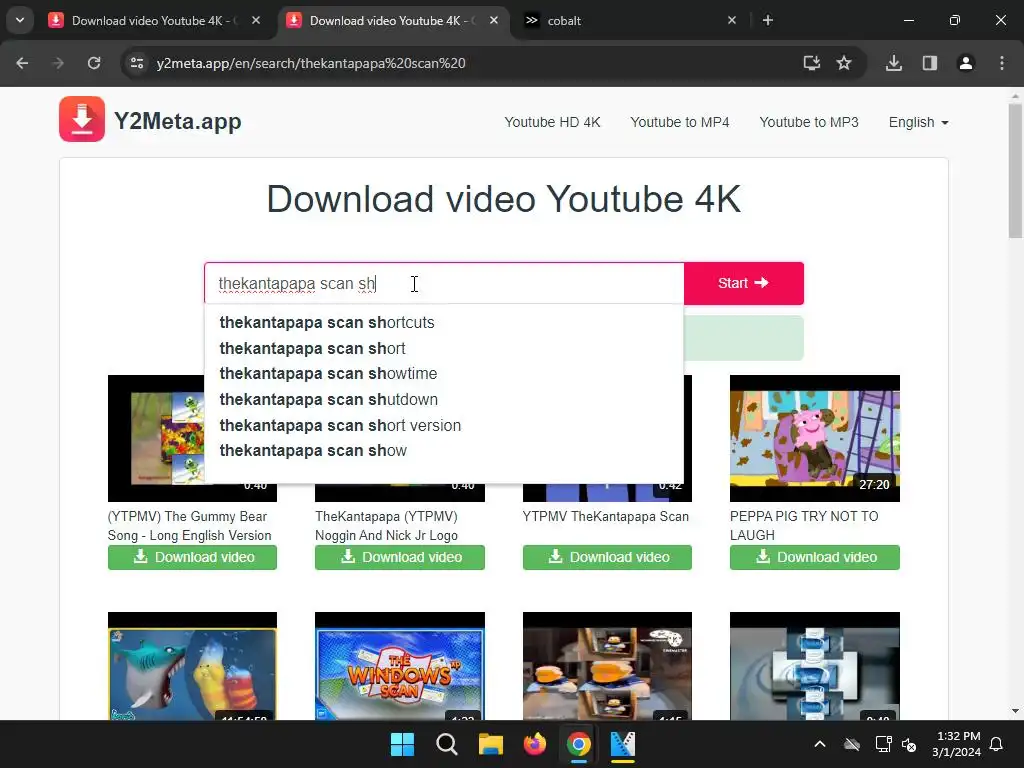The width and height of the screenshot is (1024, 768).
Task: Download the PEPPA PIG TRY NOT TO LAUGH video
Action: point(814,557)
